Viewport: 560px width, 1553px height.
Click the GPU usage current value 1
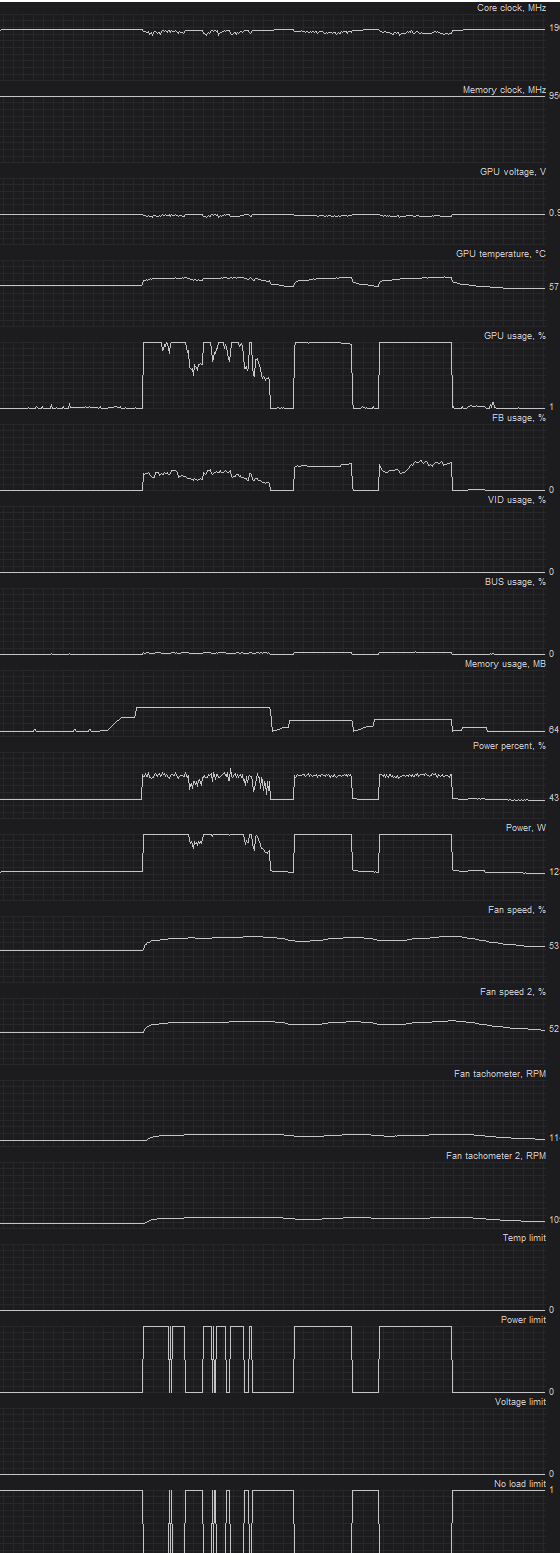click(x=552, y=407)
